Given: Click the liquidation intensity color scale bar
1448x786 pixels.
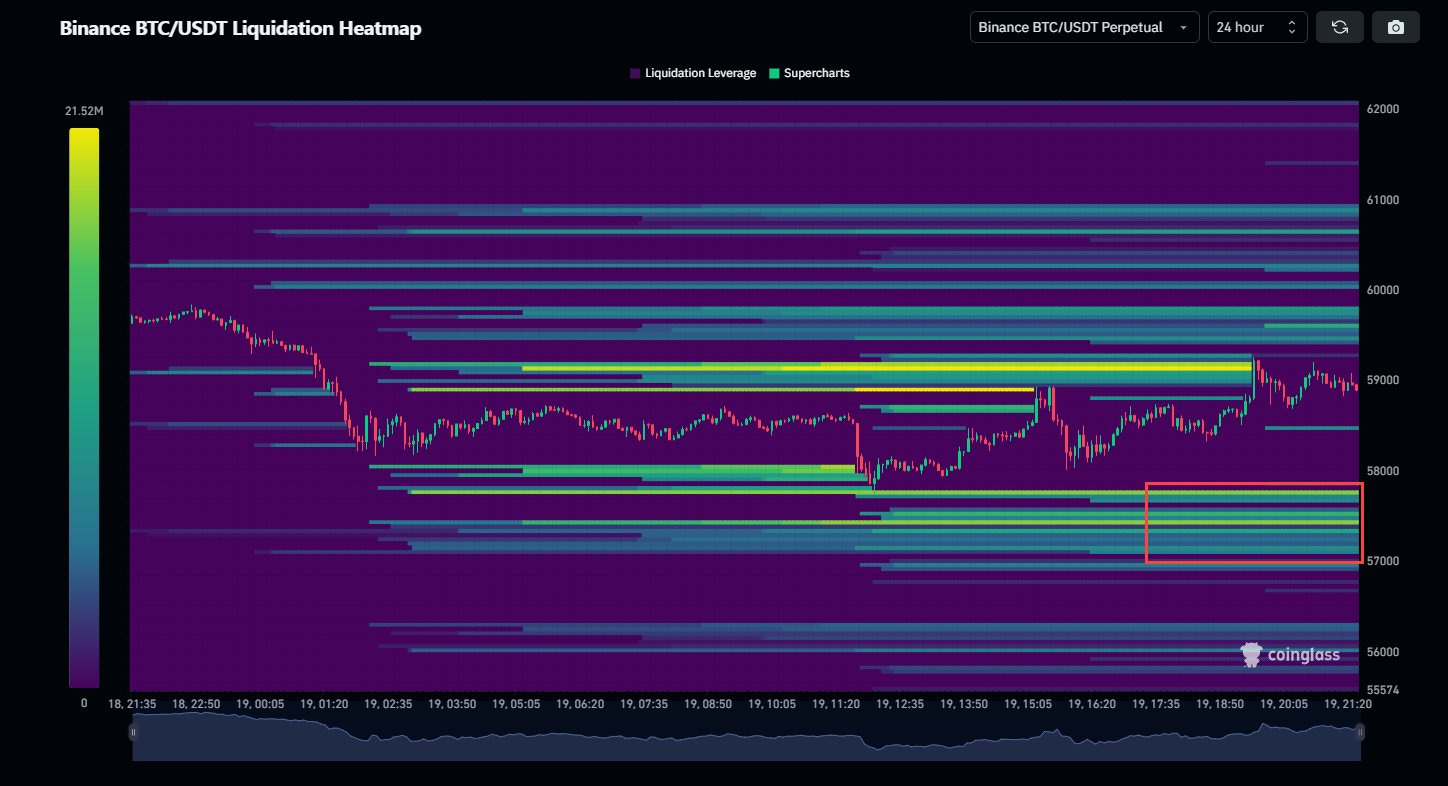Looking at the screenshot, I should [x=84, y=407].
